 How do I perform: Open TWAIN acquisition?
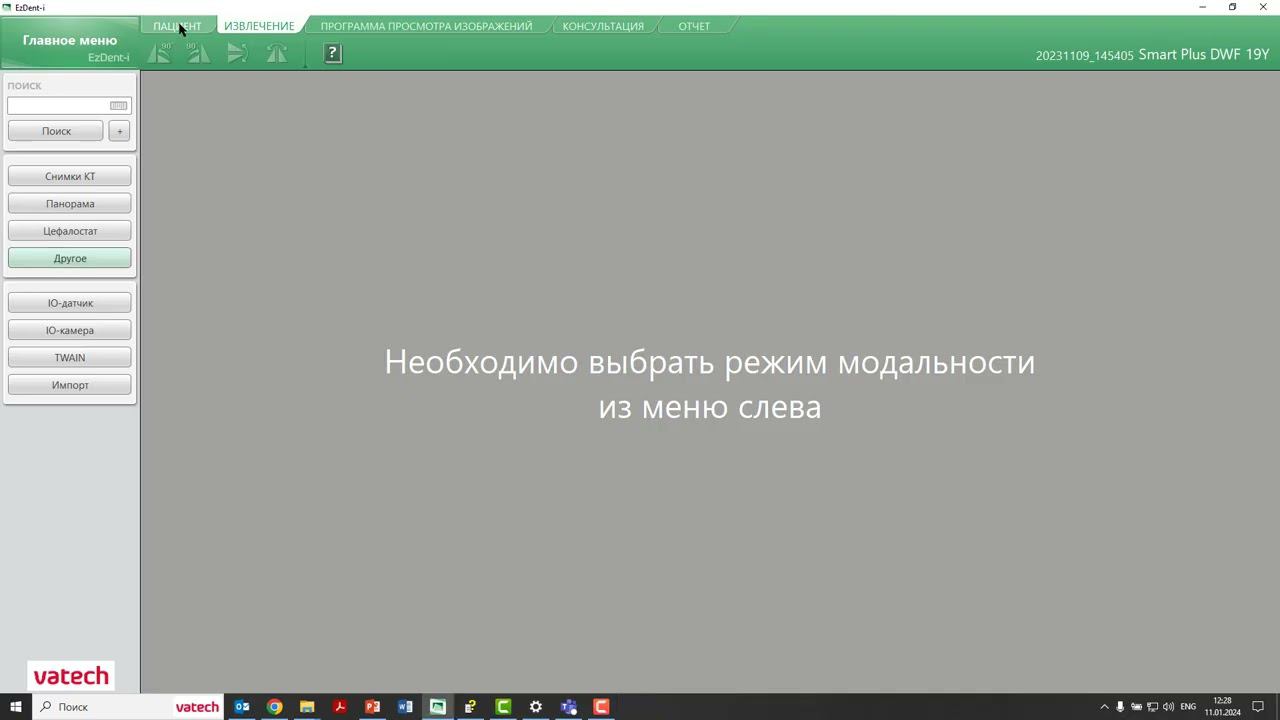pos(70,358)
